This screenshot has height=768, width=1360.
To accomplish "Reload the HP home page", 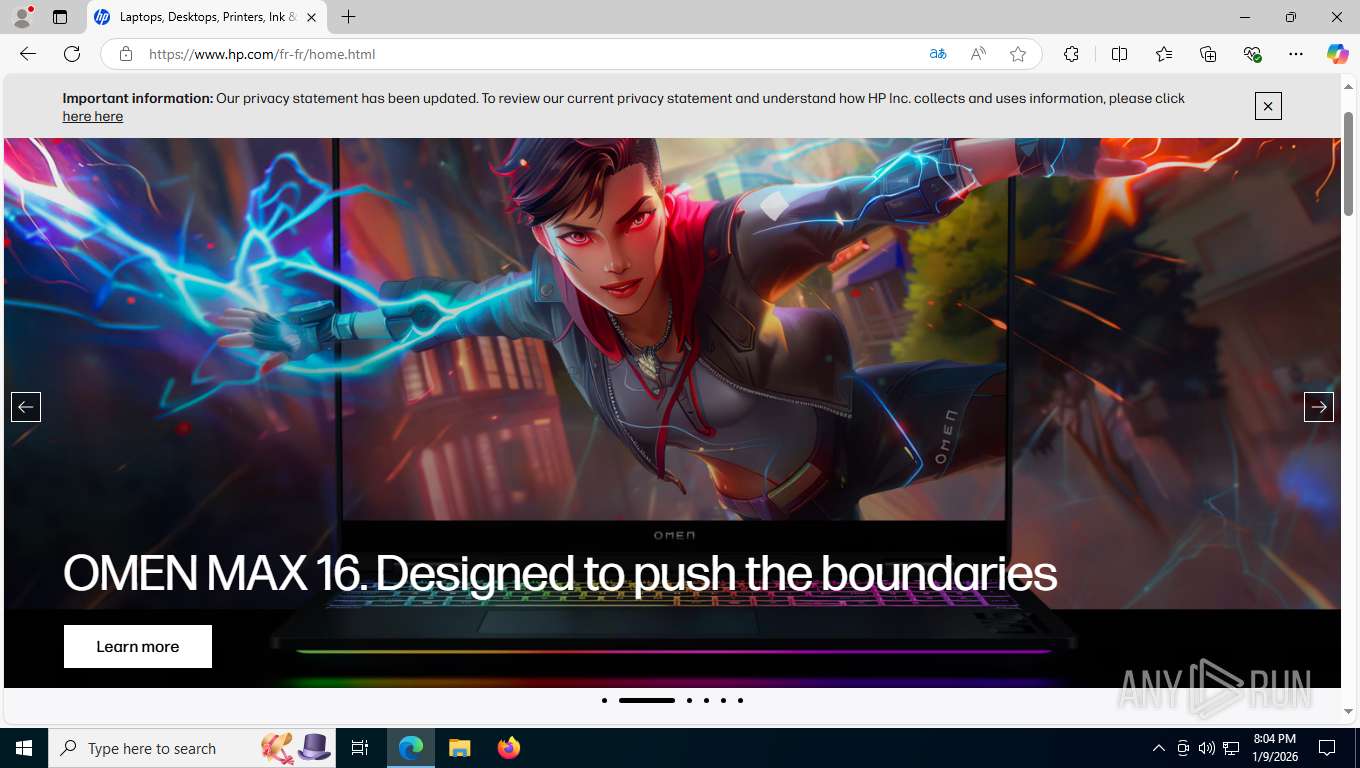I will (x=72, y=54).
